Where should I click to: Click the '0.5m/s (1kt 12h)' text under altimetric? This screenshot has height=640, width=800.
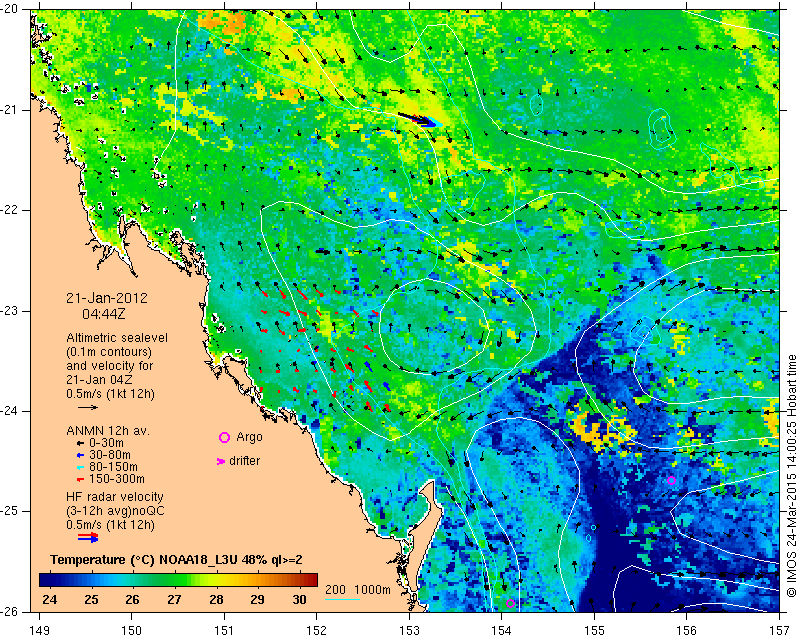110,394
